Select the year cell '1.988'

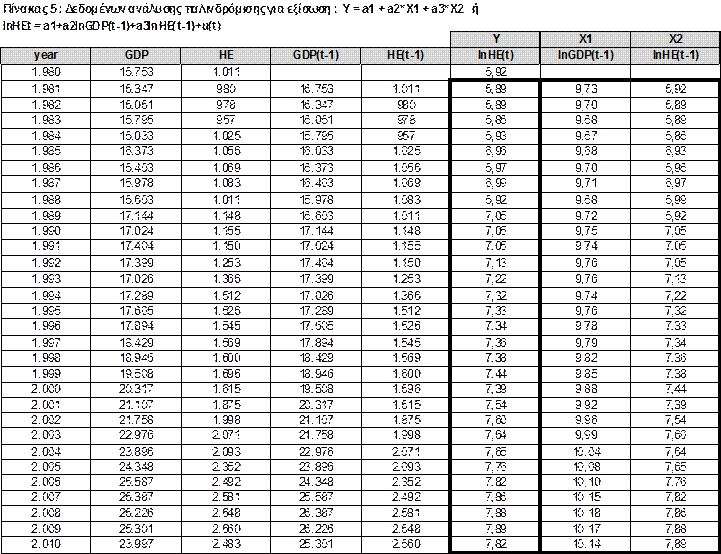pyautogui.click(x=46, y=200)
